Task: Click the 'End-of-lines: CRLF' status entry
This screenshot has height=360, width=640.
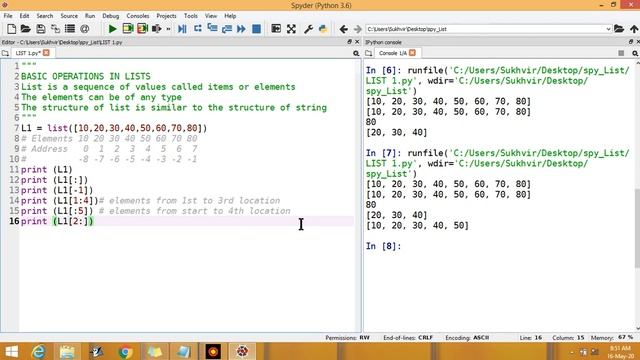Action: pos(408,338)
